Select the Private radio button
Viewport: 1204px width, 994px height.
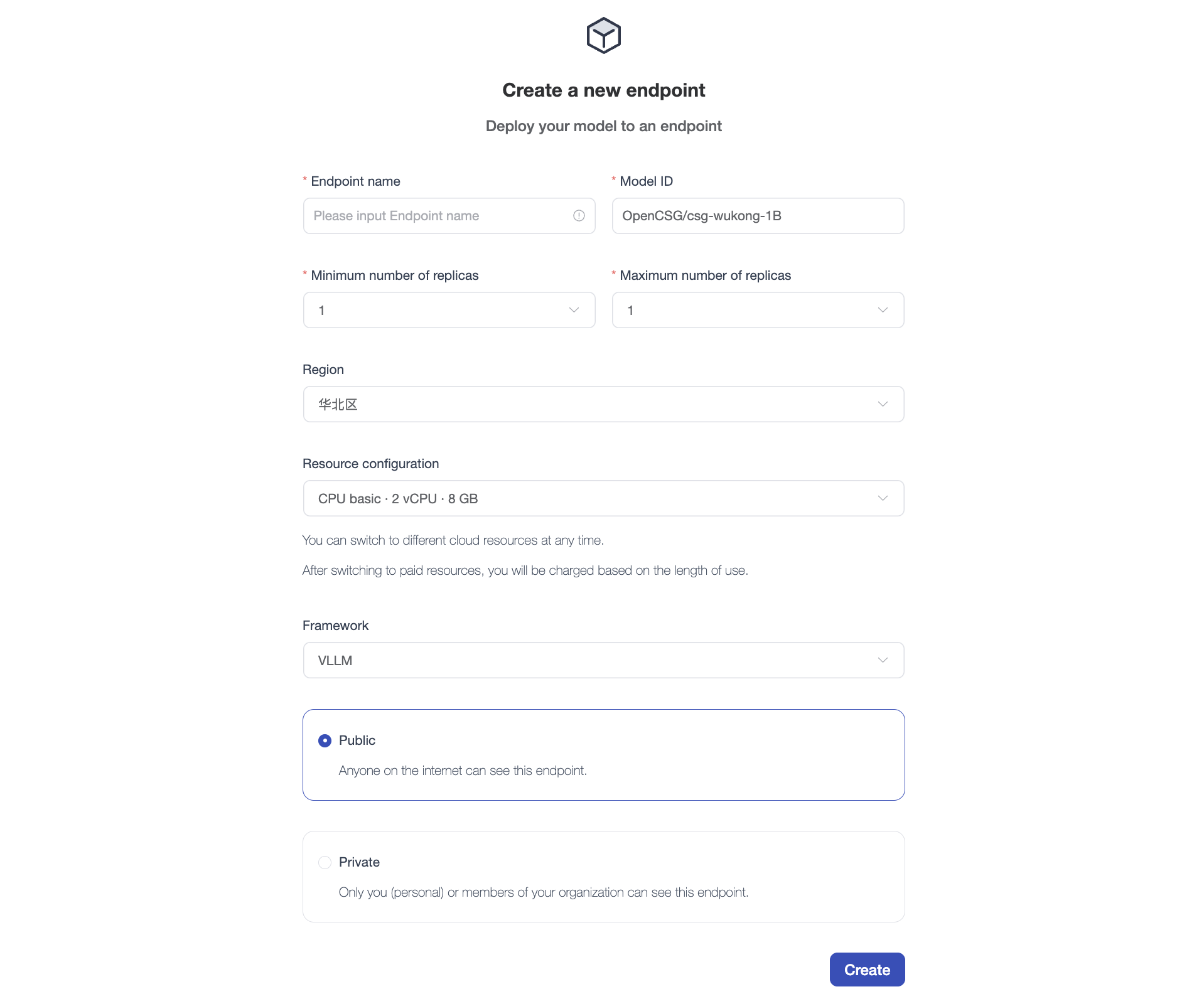(325, 862)
